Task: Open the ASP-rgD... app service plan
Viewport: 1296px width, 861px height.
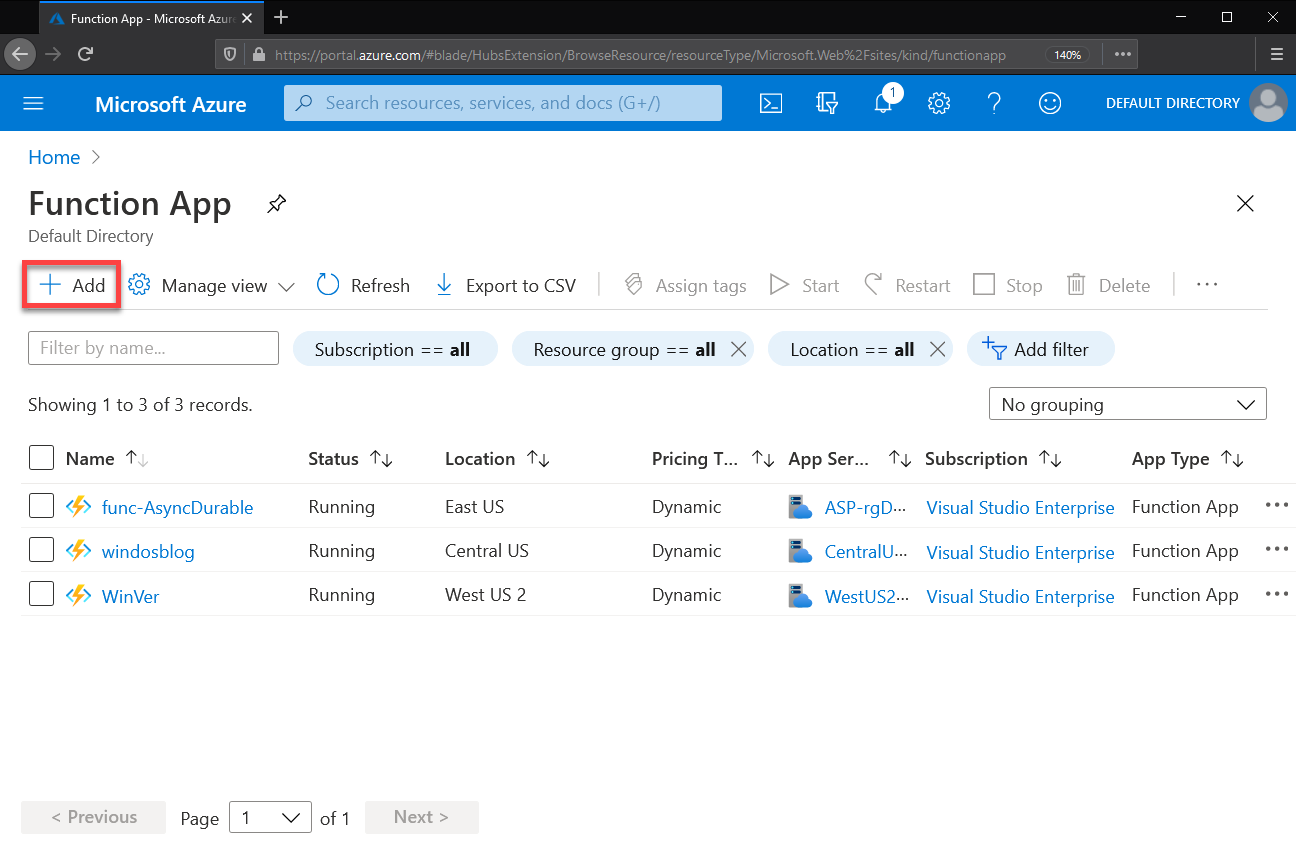Action: coord(866,507)
